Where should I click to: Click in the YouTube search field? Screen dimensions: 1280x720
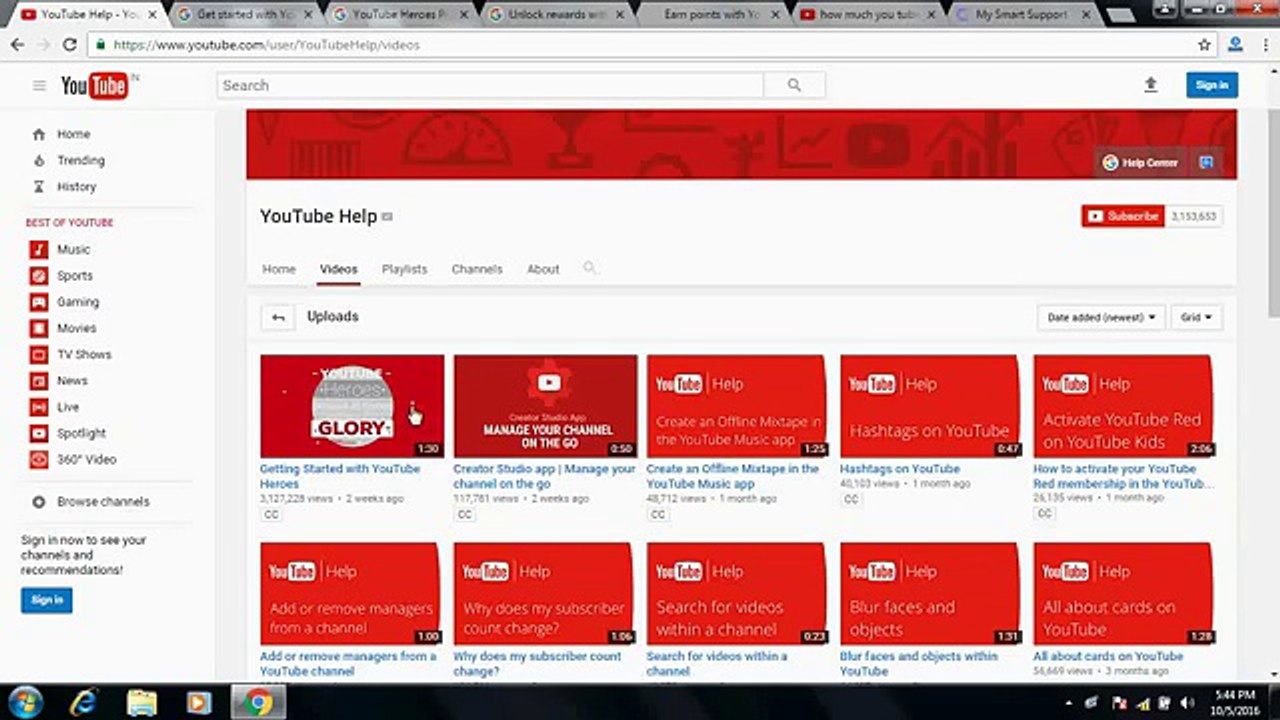(490, 86)
